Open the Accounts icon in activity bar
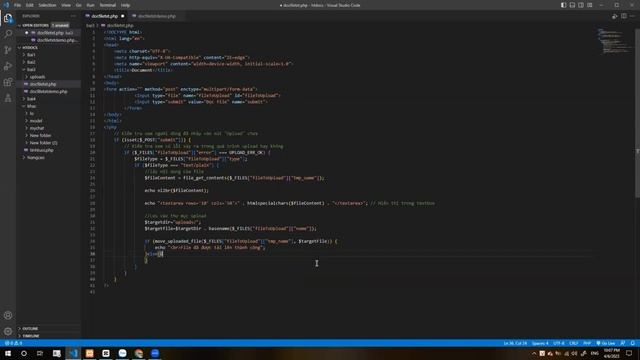This screenshot has width=640, height=360. tap(8, 315)
